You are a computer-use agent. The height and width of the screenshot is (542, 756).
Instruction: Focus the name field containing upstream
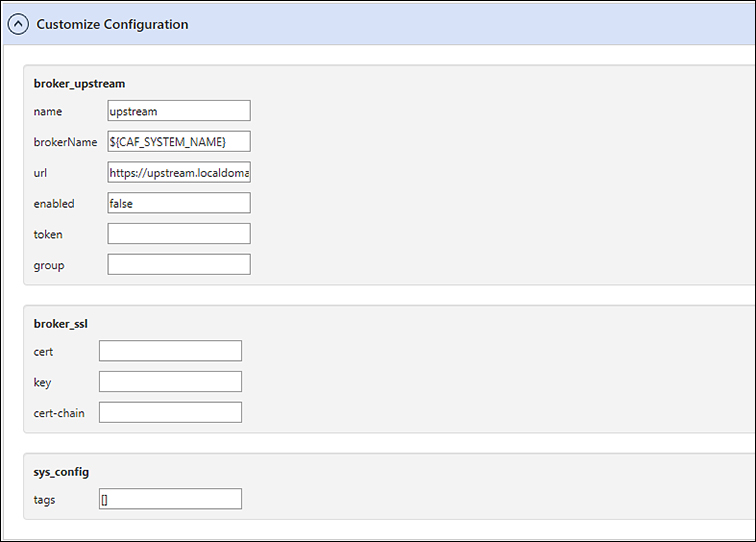coord(179,111)
